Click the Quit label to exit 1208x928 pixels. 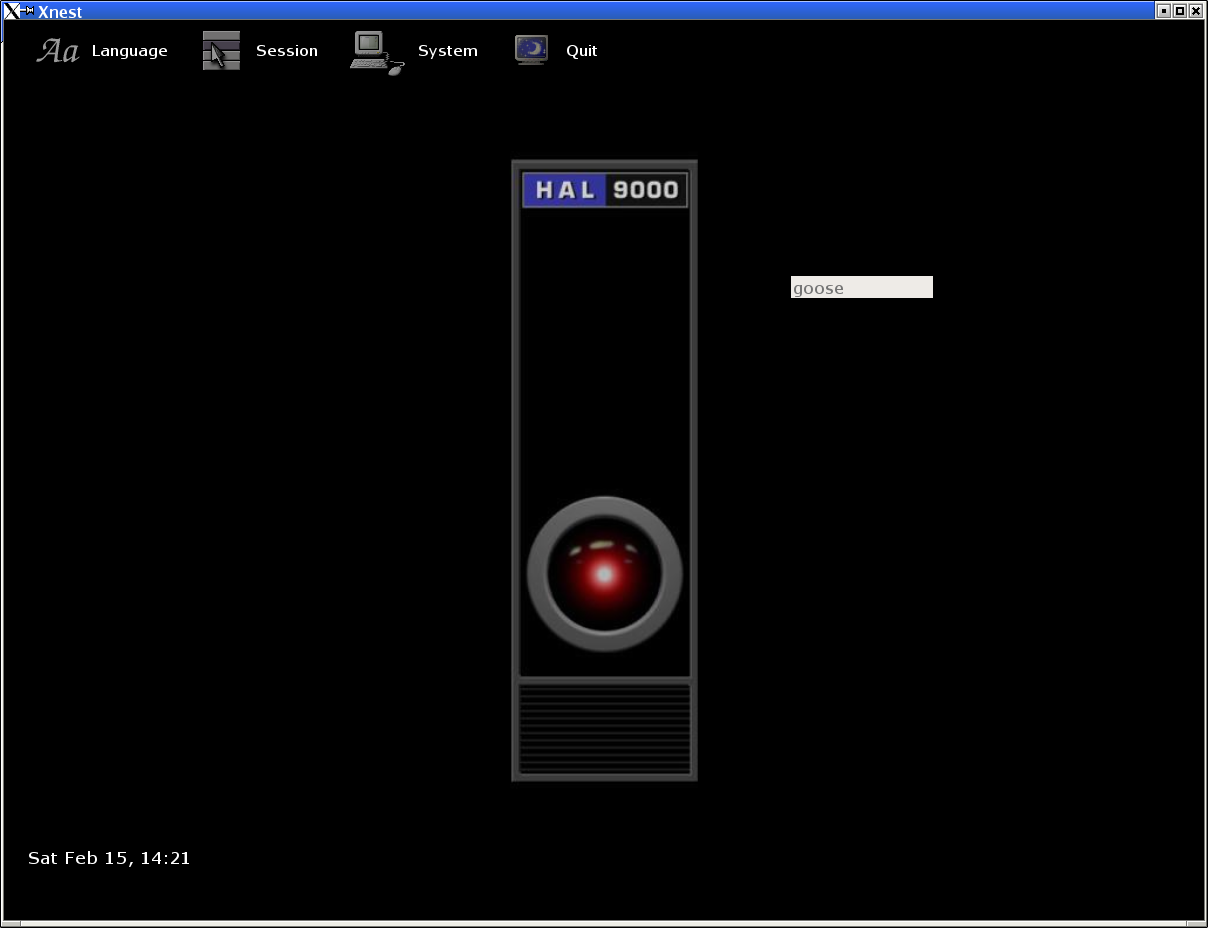click(581, 50)
